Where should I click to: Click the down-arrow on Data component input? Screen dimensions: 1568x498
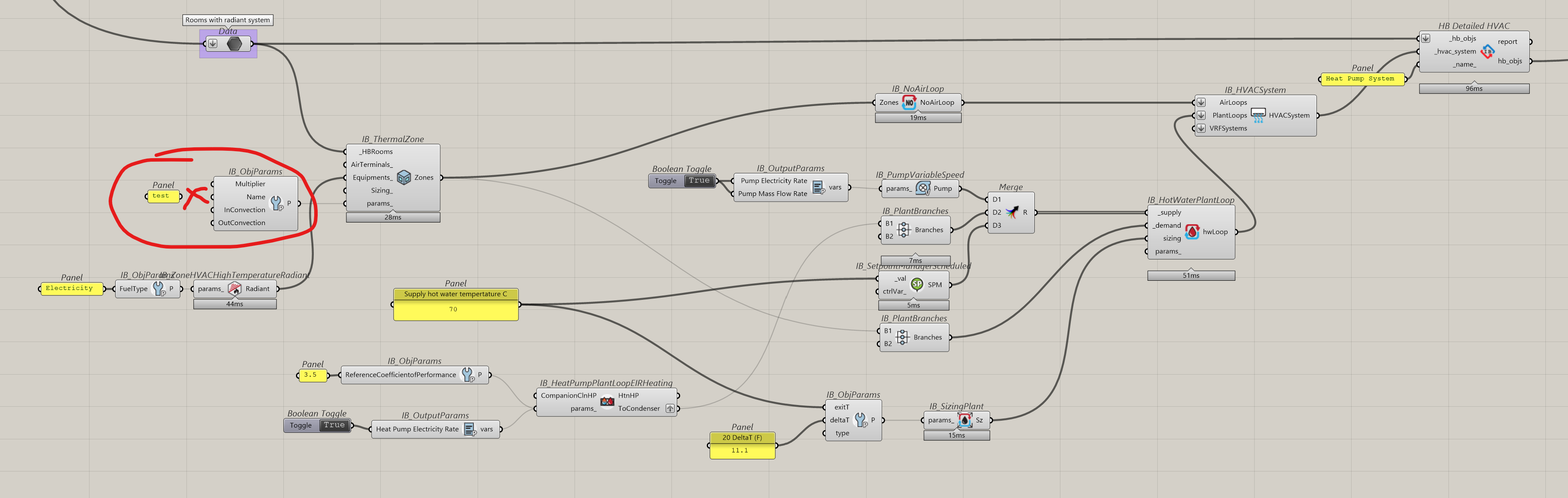point(213,44)
